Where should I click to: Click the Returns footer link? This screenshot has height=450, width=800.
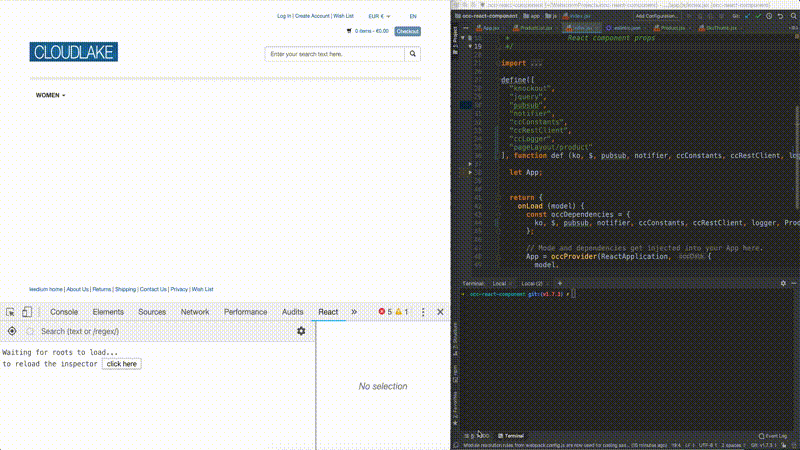click(102, 289)
